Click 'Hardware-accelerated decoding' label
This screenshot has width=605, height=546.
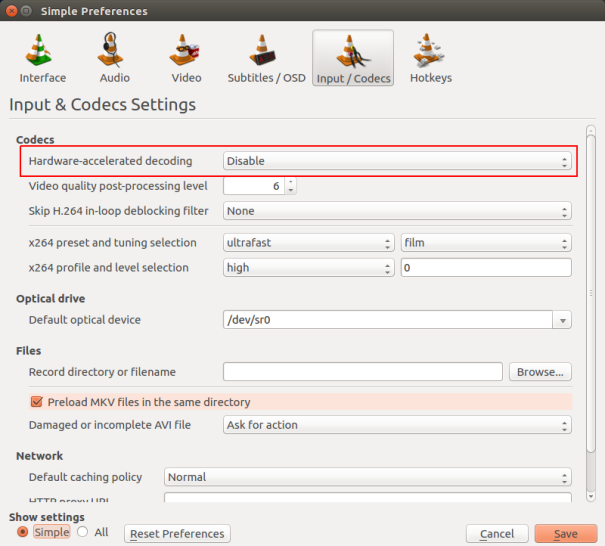(110, 161)
